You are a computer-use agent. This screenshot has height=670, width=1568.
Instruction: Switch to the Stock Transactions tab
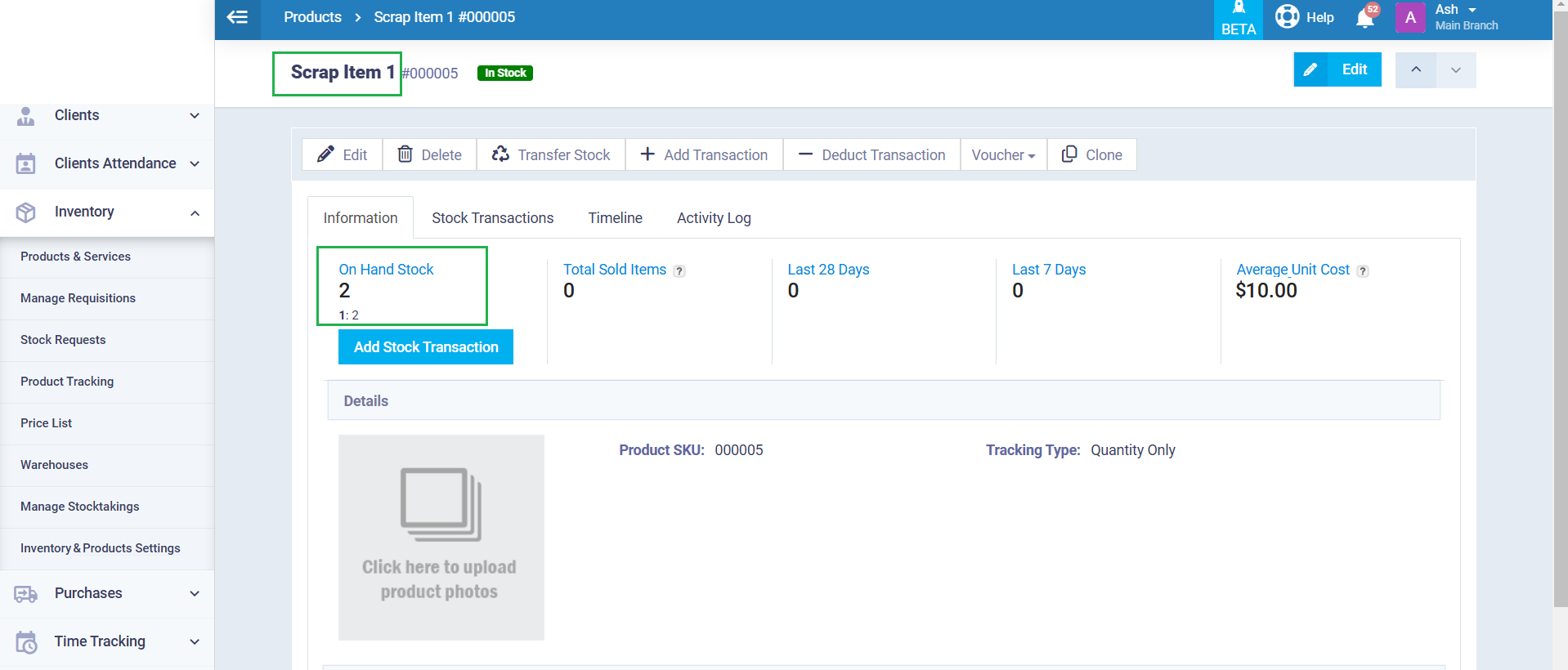pos(492,218)
